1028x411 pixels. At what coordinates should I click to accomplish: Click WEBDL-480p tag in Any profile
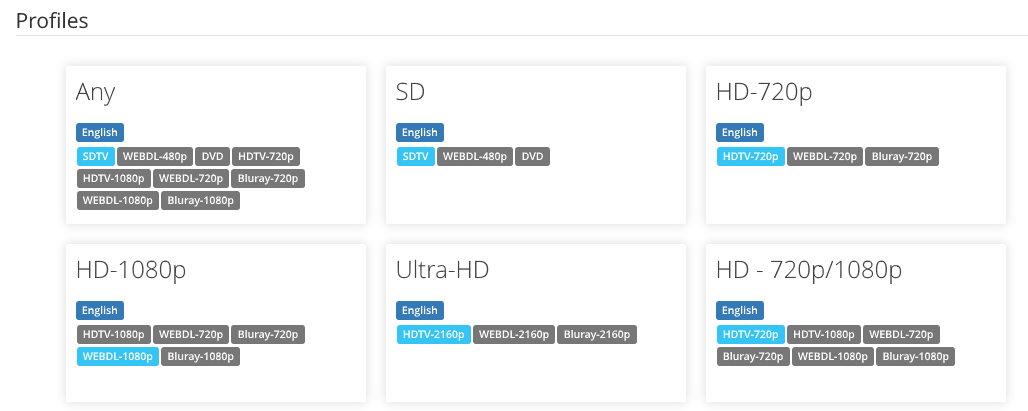point(155,157)
